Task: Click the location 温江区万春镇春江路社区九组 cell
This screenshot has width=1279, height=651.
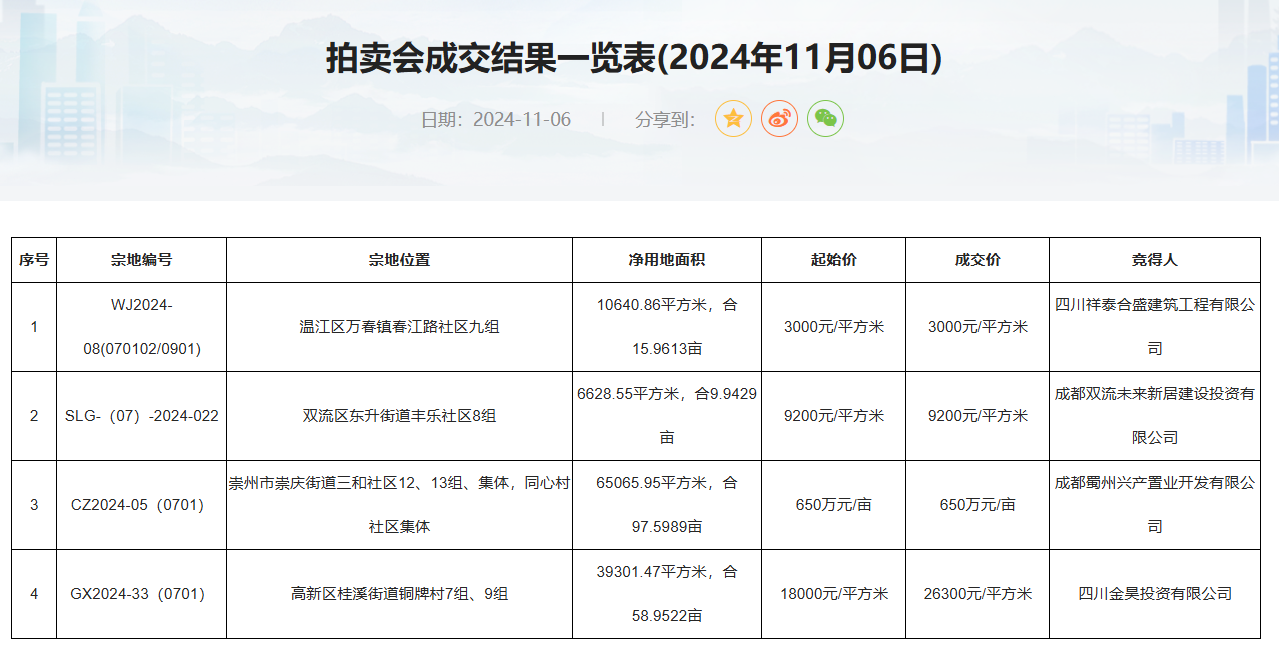Action: coord(399,327)
